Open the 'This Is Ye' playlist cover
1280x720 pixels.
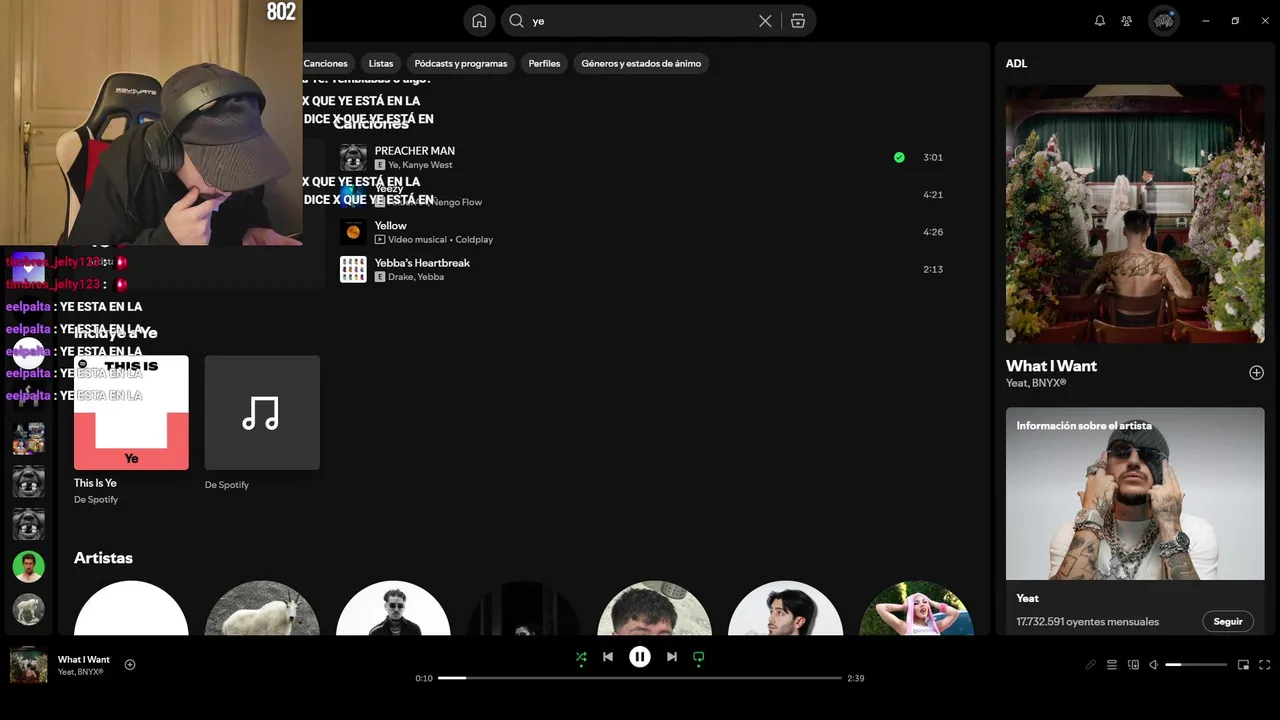pos(131,412)
